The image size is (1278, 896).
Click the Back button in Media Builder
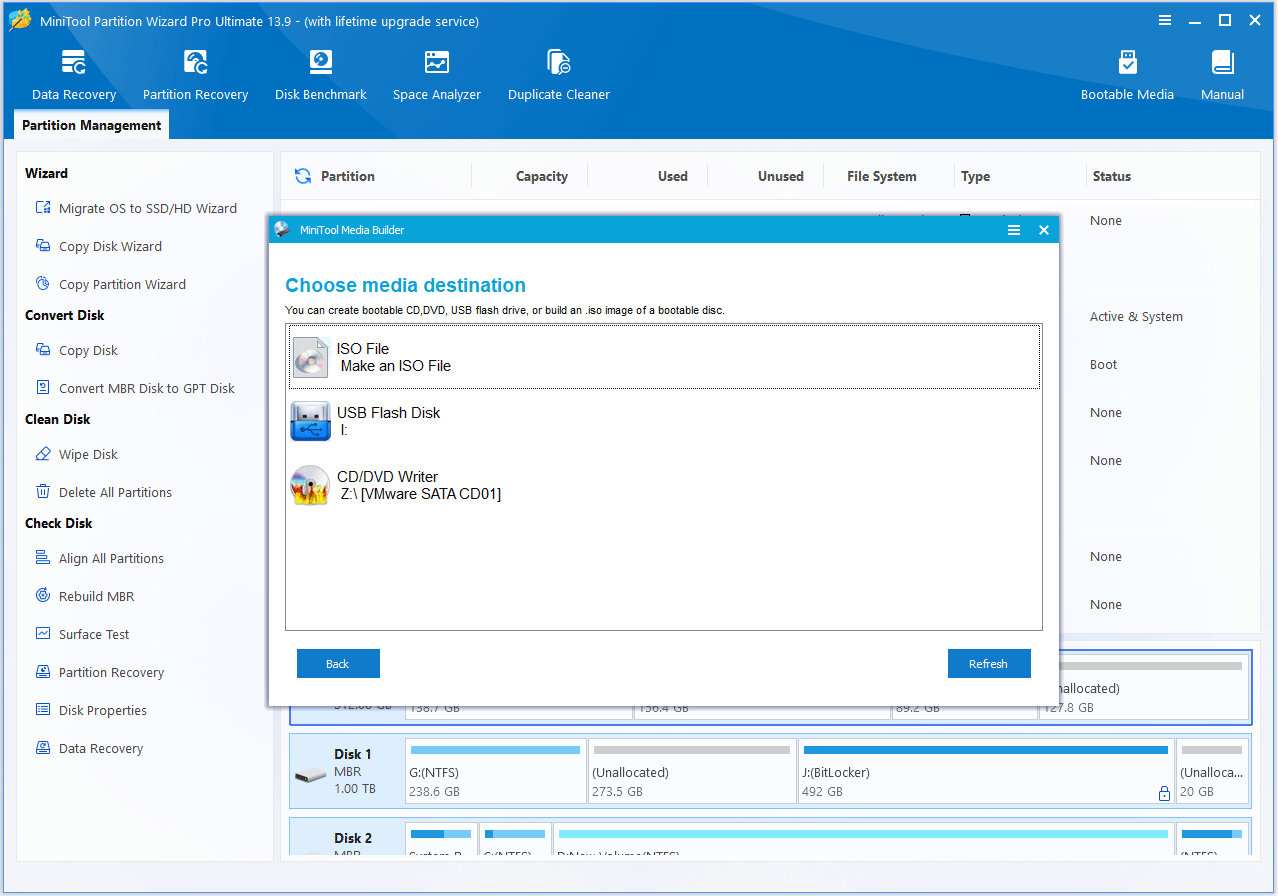click(x=338, y=664)
